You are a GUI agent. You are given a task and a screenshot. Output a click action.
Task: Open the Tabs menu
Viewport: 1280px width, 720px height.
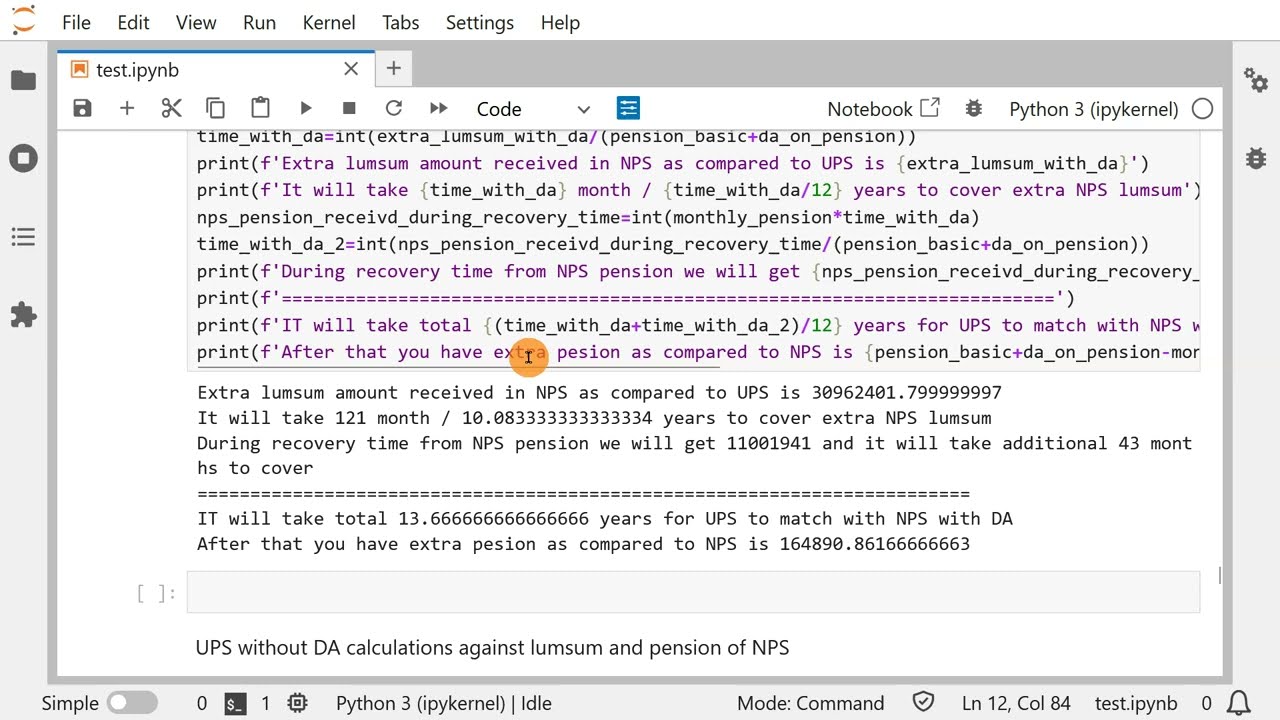coord(400,22)
